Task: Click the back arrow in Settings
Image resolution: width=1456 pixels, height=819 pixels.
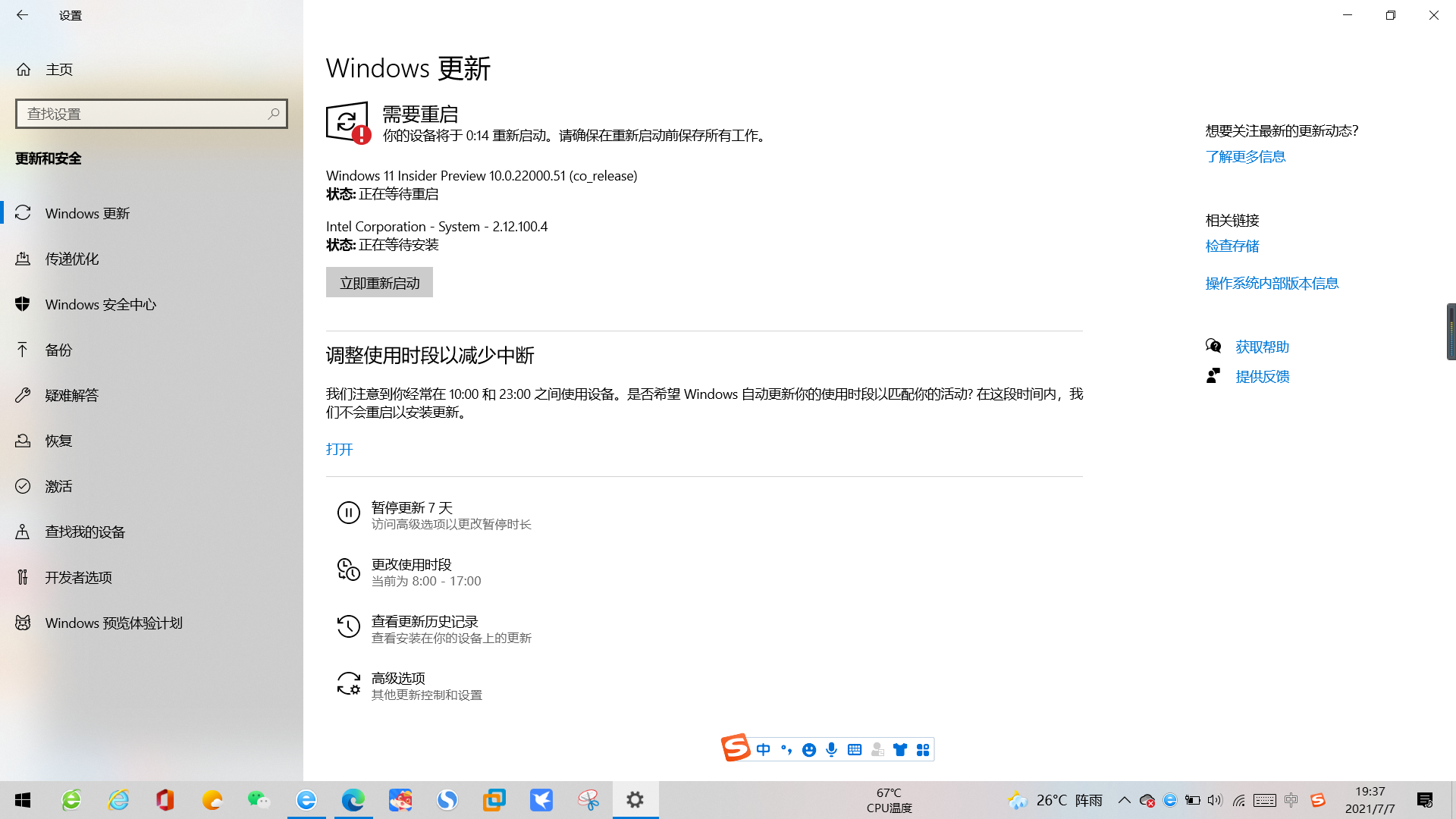Action: click(x=22, y=15)
